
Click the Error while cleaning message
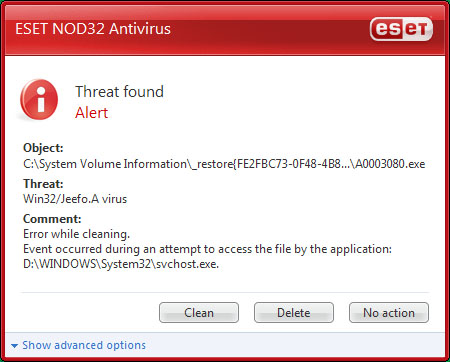(76, 234)
